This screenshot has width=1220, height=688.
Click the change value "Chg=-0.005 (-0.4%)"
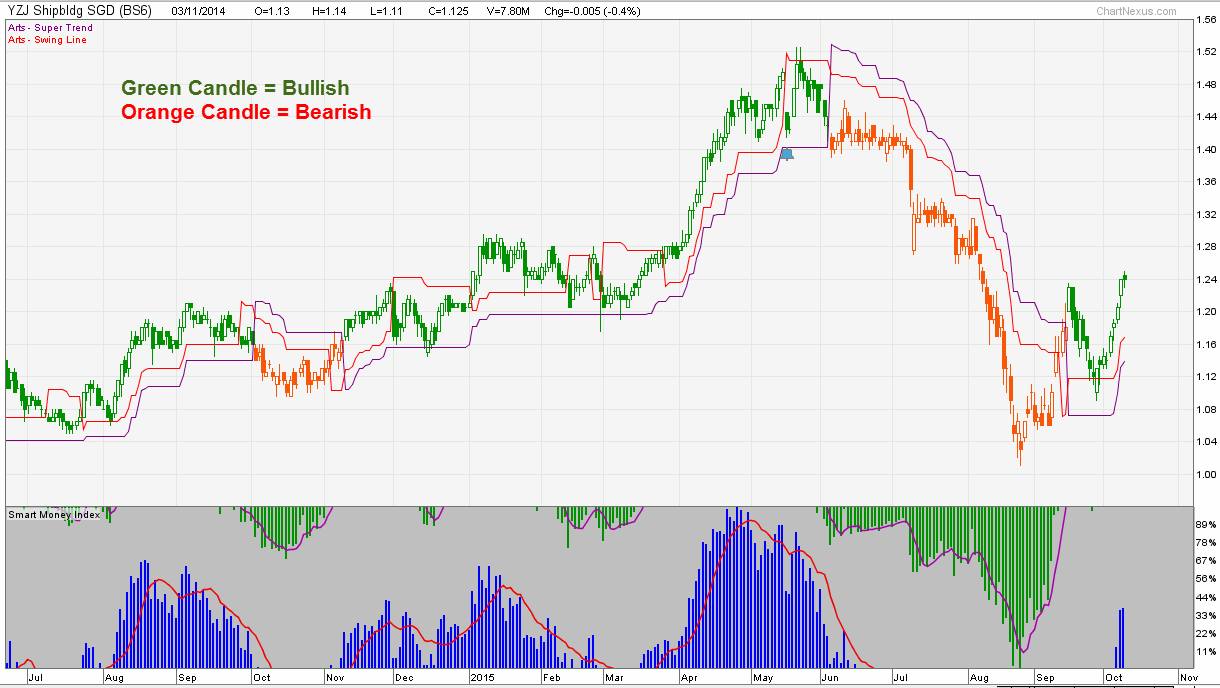592,10
